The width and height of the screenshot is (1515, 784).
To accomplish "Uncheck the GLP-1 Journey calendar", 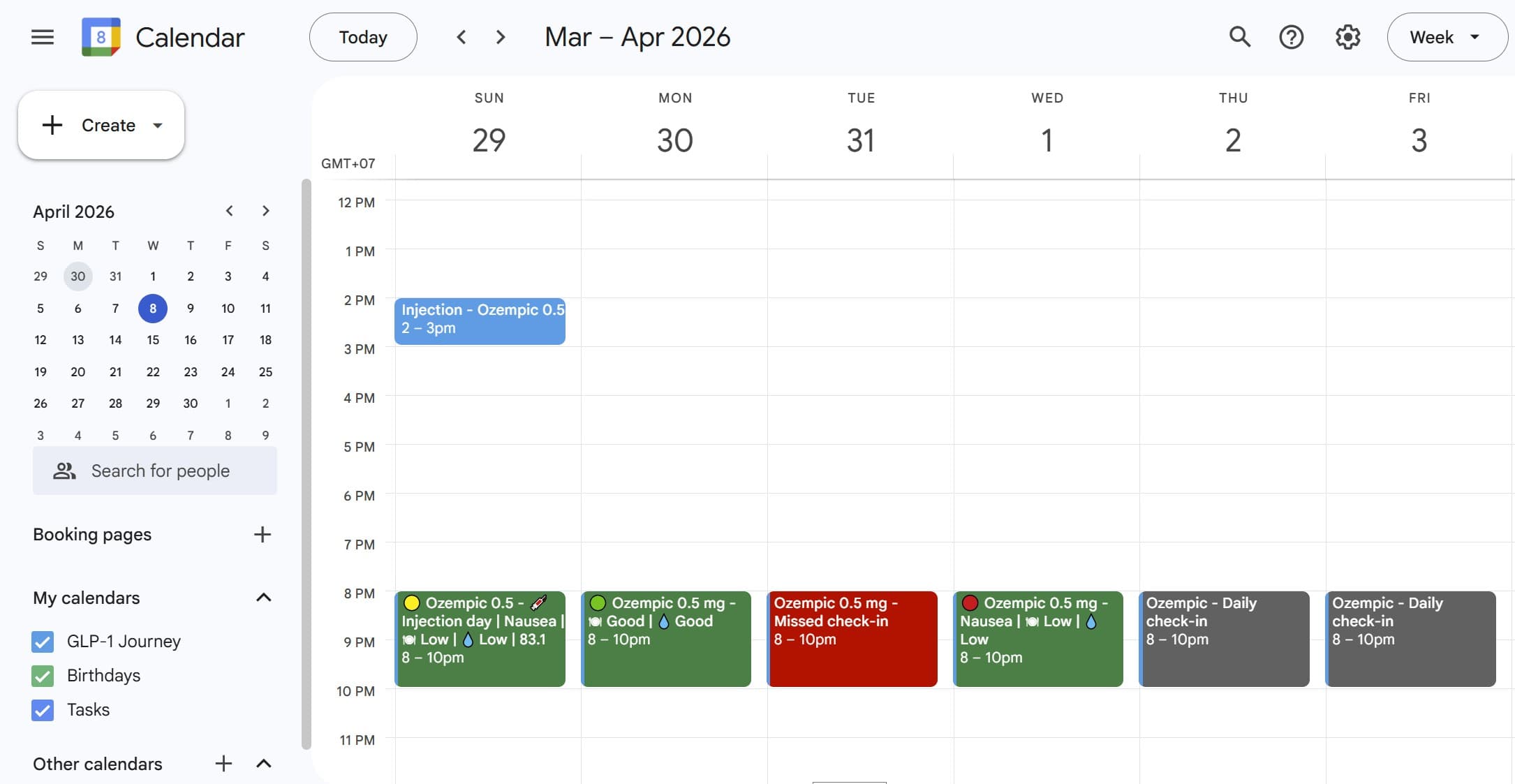I will 42,642.
